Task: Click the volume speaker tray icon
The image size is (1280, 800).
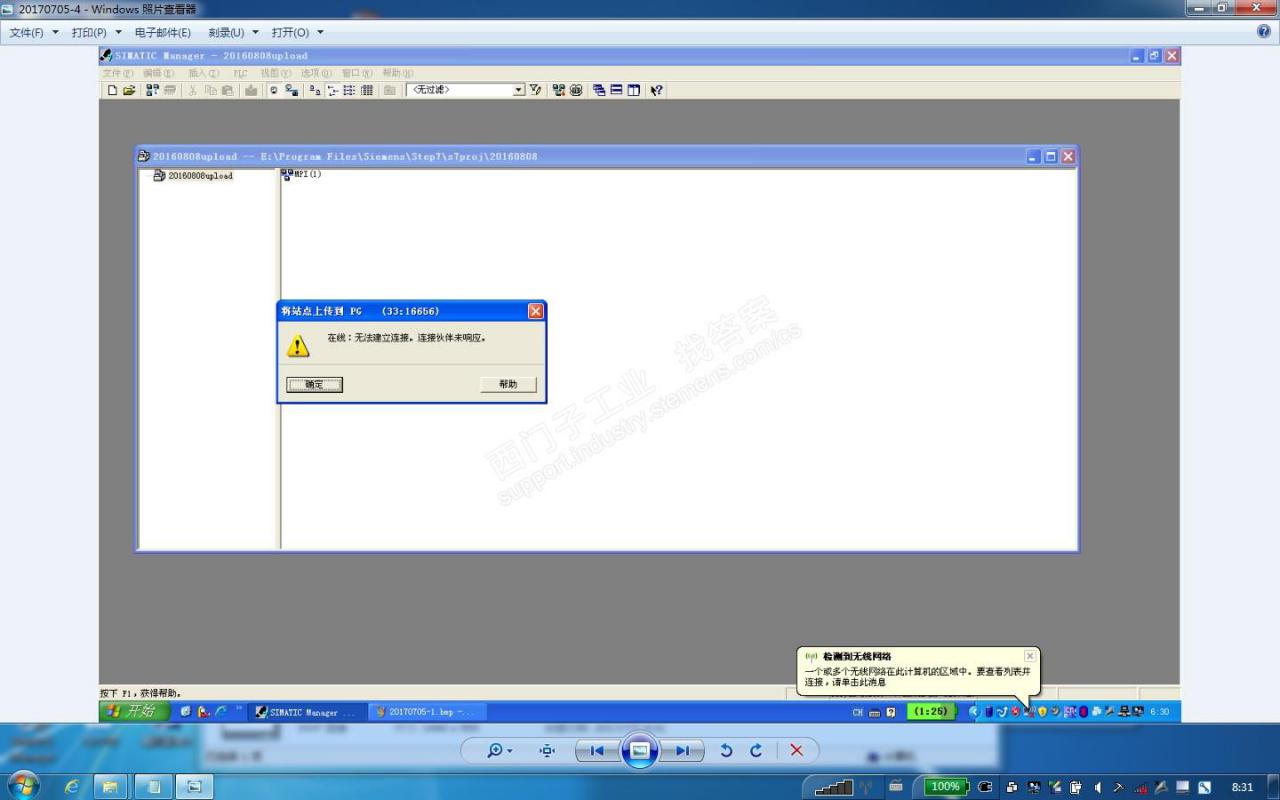Action: point(1098,787)
